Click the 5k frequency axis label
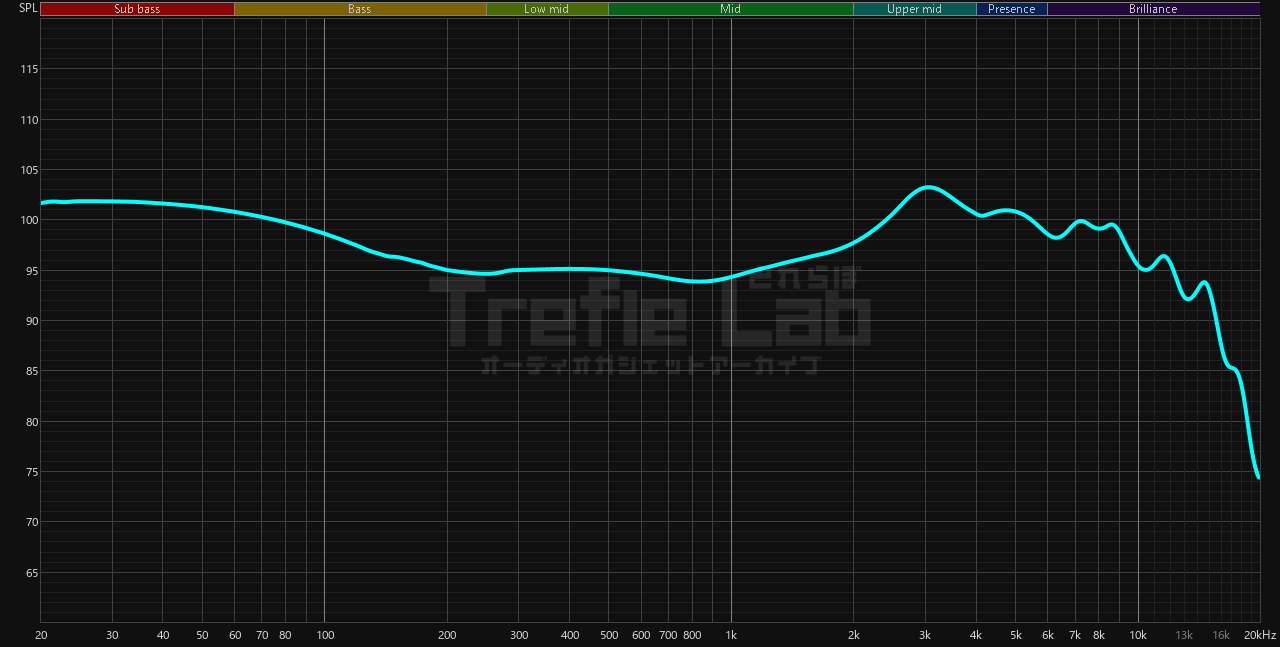Screen dimensions: 1280x647 point(1016,635)
